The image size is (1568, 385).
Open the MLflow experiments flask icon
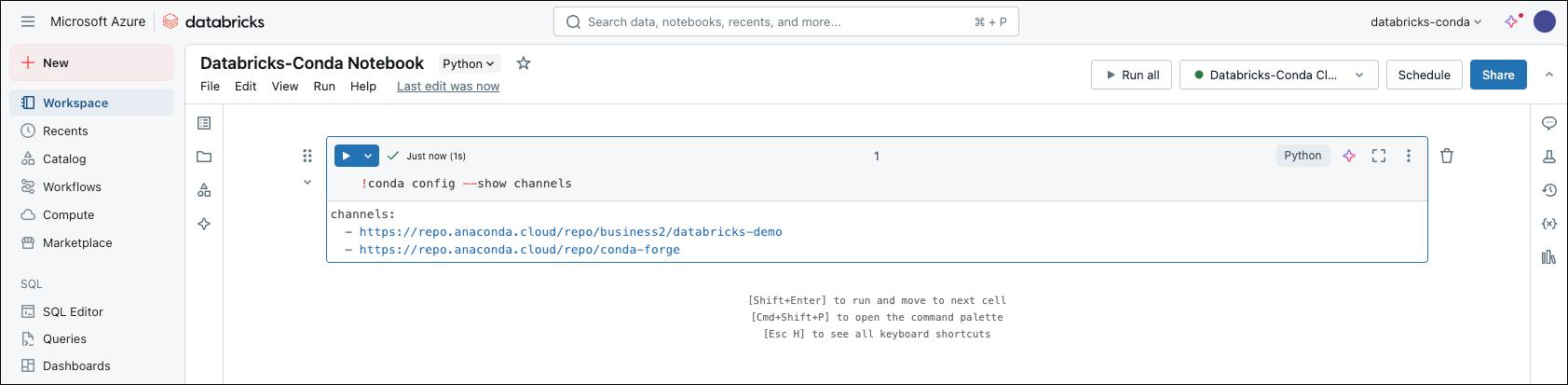point(1549,157)
